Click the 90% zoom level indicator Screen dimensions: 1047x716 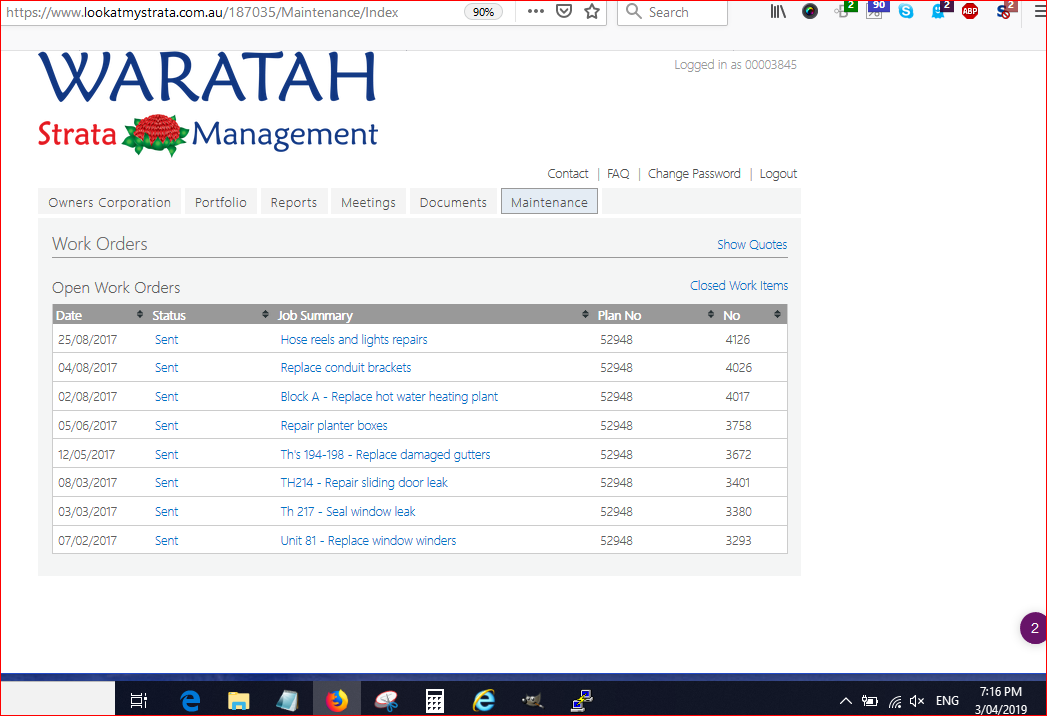[x=483, y=12]
